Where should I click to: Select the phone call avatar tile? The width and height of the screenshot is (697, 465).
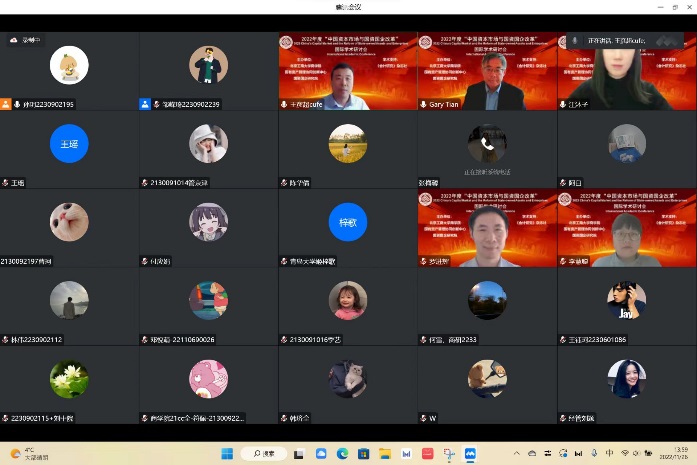[487, 144]
